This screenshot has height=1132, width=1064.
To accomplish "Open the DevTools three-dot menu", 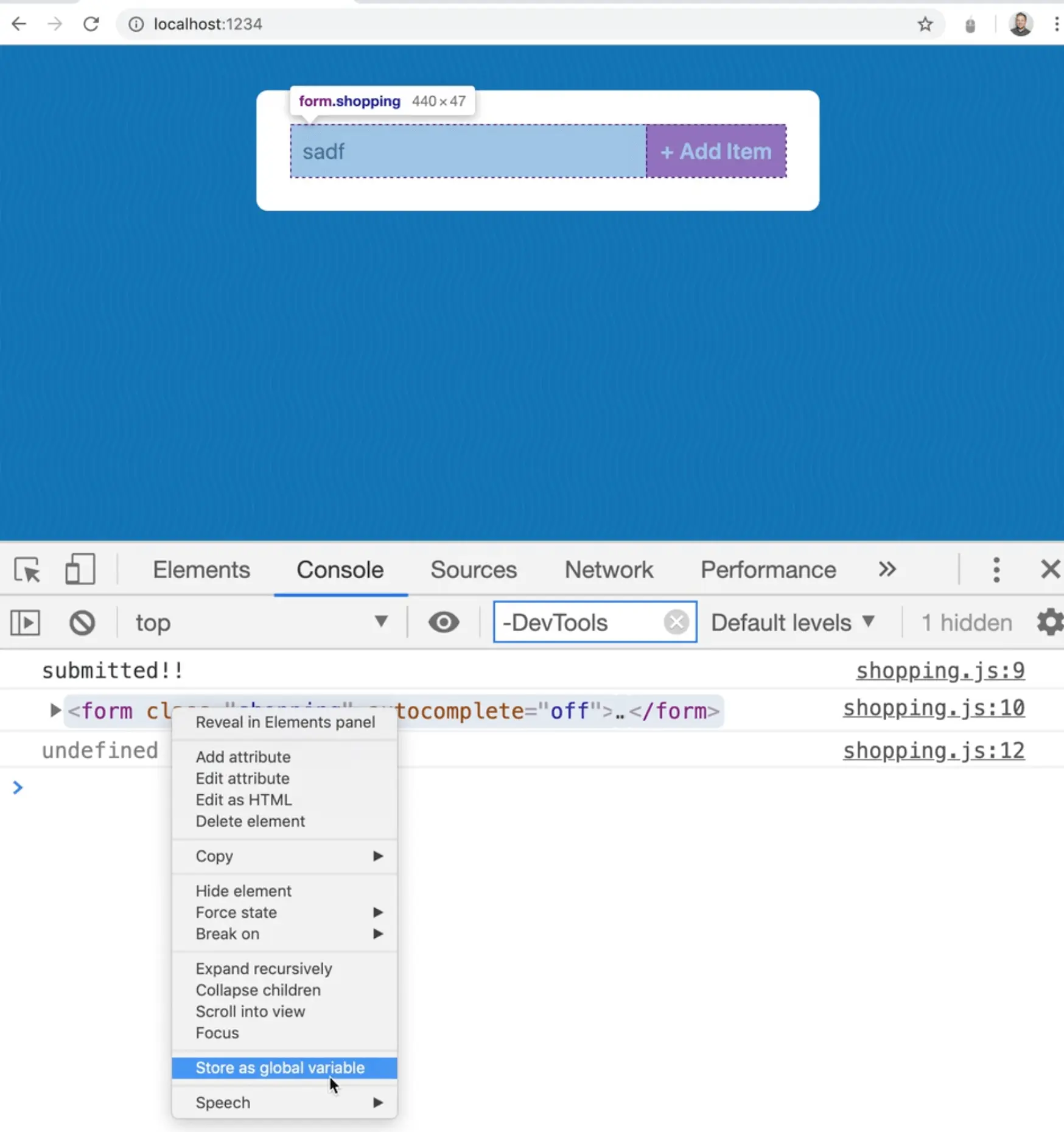I will pyautogui.click(x=996, y=570).
